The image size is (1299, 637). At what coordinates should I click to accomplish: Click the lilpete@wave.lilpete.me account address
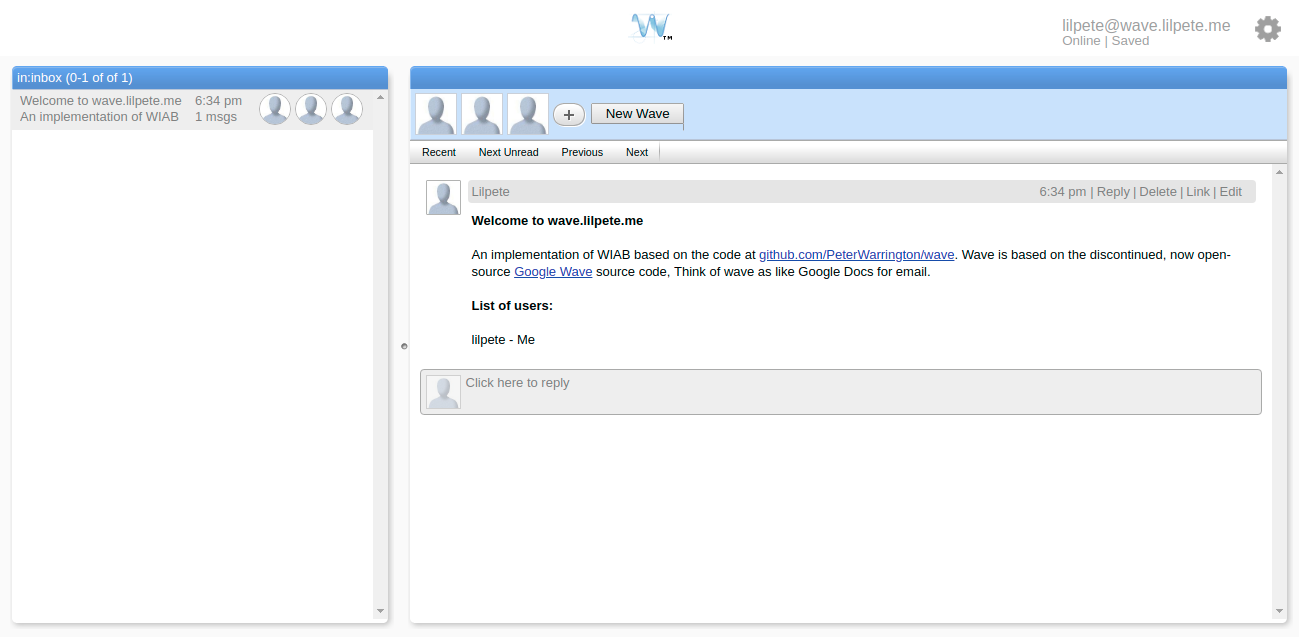pos(1146,25)
